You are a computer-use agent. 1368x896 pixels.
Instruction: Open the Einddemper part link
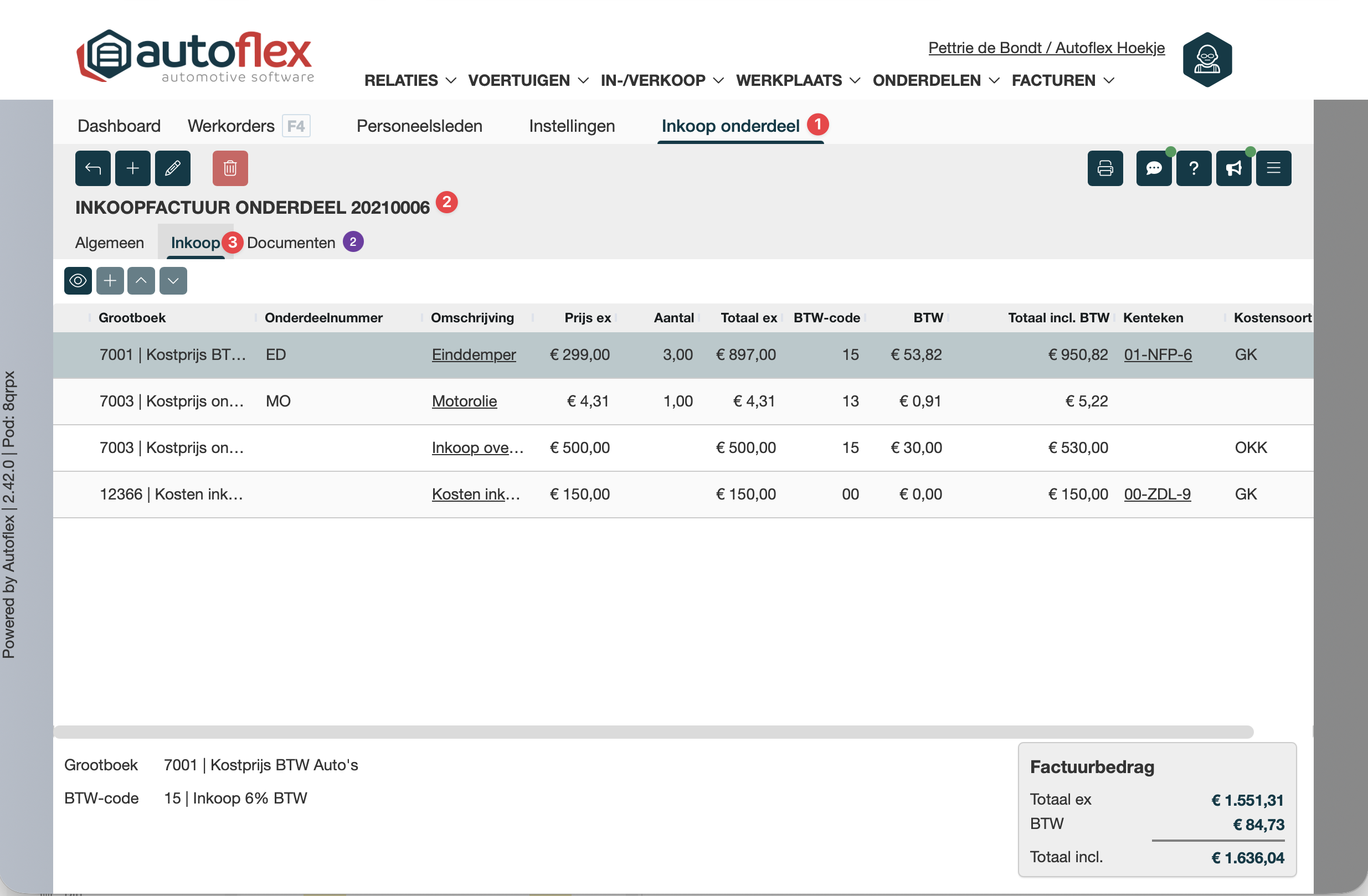(x=474, y=354)
